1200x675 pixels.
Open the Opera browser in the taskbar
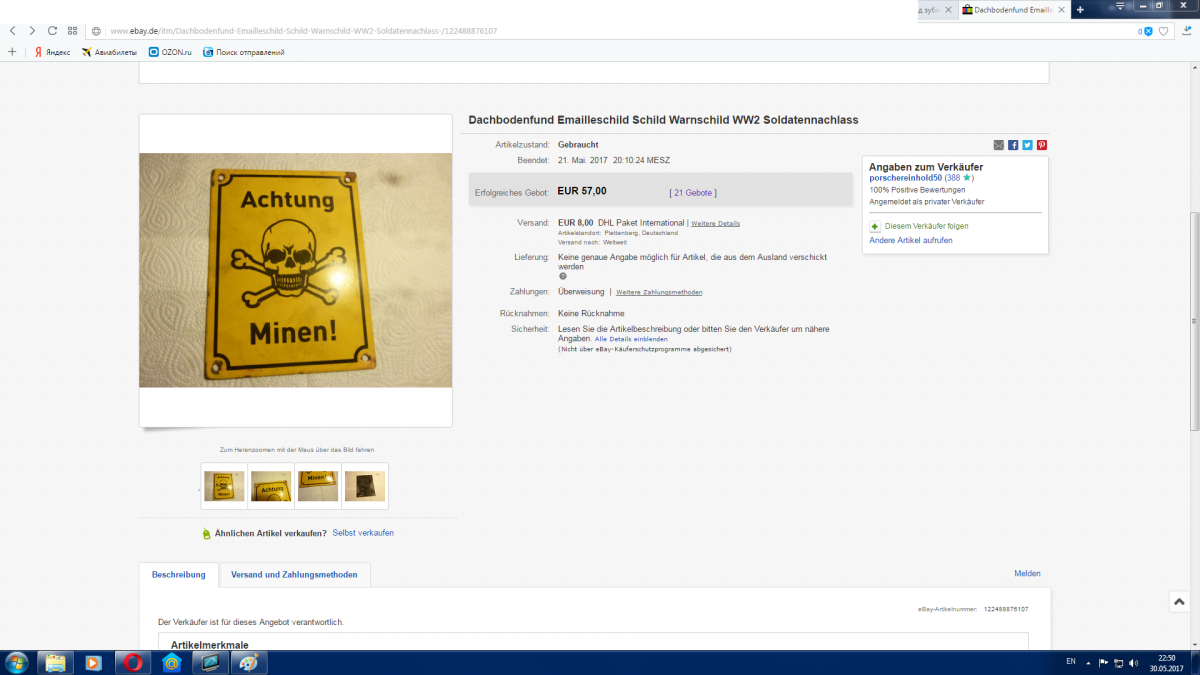(x=133, y=662)
